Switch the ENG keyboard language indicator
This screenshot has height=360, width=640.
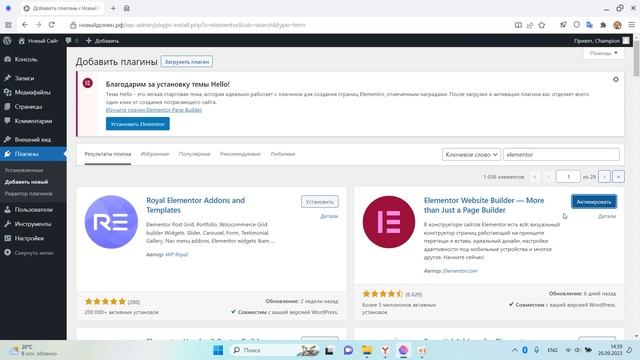pos(552,350)
